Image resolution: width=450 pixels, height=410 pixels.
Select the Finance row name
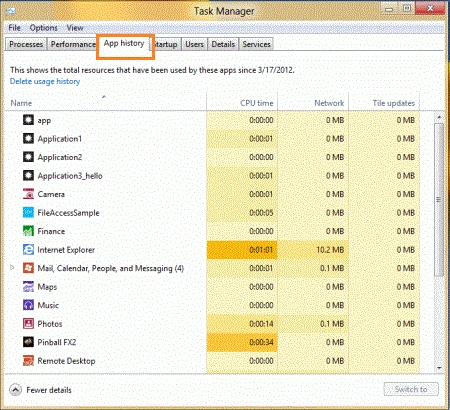(x=51, y=231)
